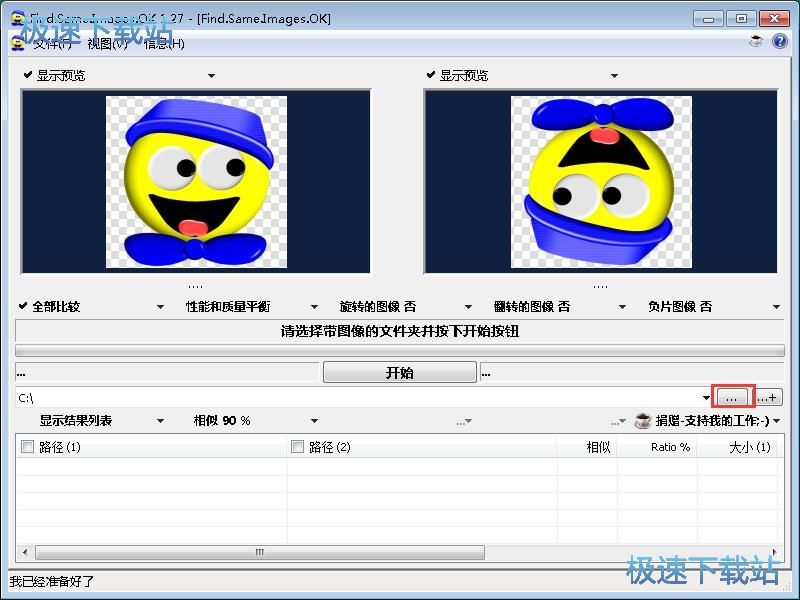This screenshot has width=800, height=600.
Task: Click the coffee cup icon in the menu bar
Action: coord(757,42)
